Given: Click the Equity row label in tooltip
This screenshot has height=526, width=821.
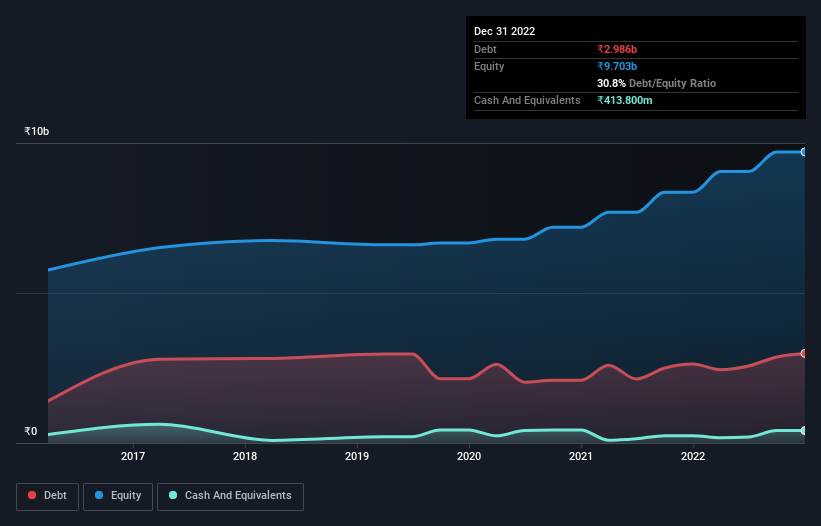Looking at the screenshot, I should 489,66.
